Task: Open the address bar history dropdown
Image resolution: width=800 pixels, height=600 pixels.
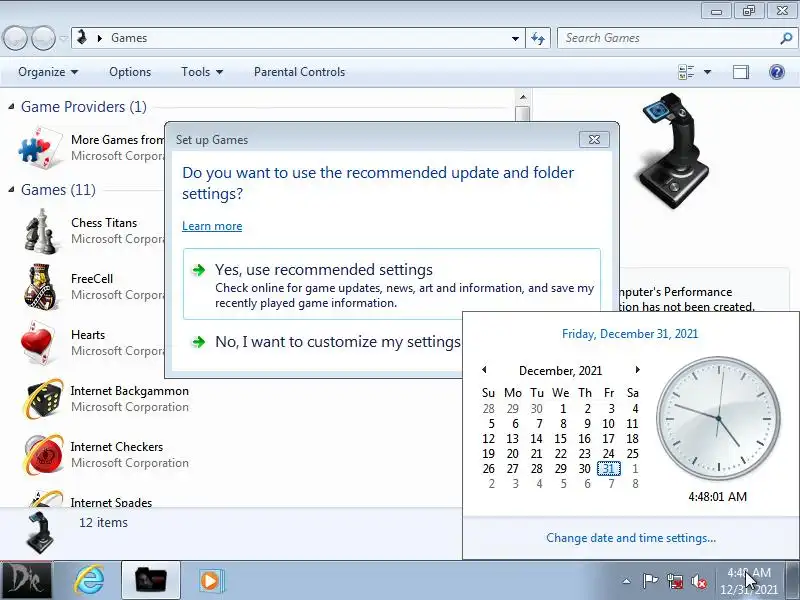Action: (515, 38)
